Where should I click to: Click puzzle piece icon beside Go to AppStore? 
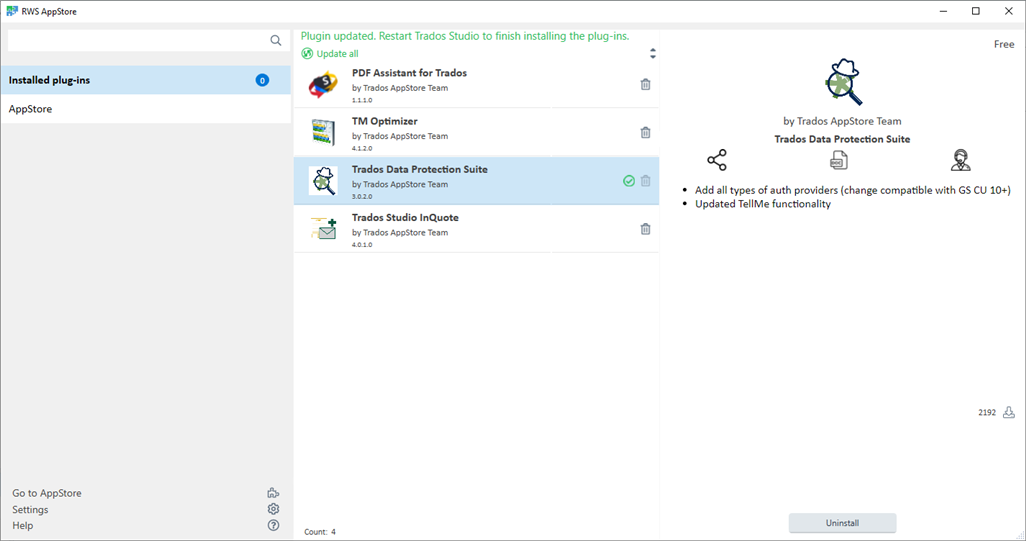pyautogui.click(x=274, y=493)
